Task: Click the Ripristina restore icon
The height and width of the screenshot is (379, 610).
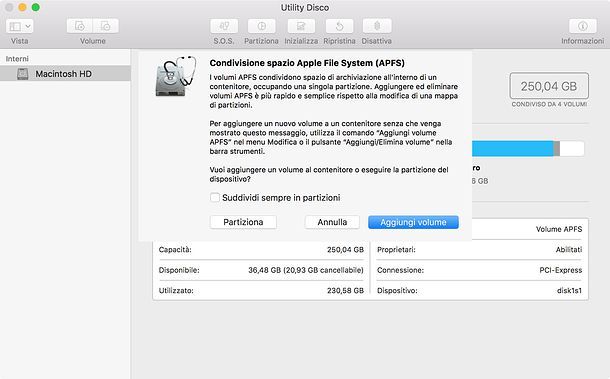Action: coord(339,26)
